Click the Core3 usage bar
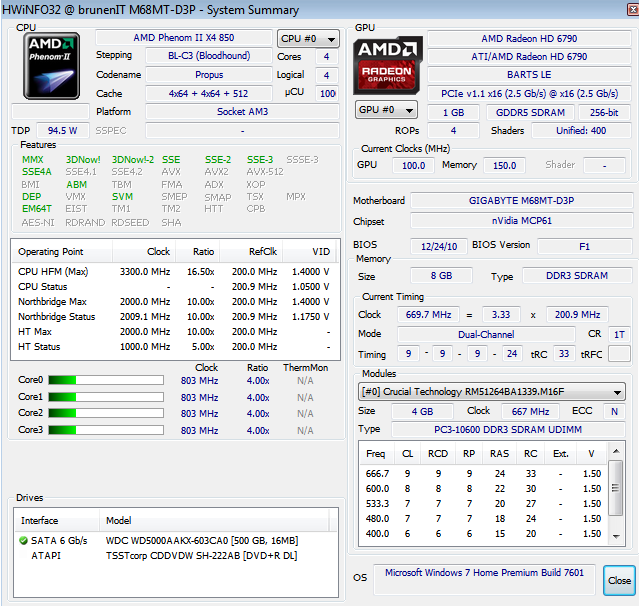Screen dimensions: 639x607 click(x=106, y=430)
